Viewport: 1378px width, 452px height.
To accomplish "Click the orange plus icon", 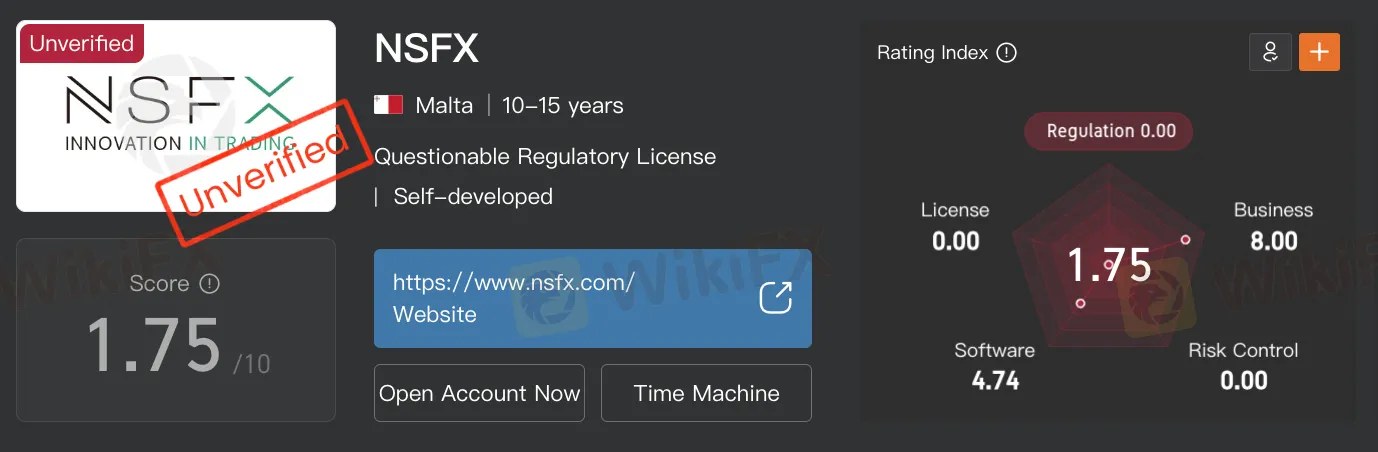I will tap(1319, 52).
